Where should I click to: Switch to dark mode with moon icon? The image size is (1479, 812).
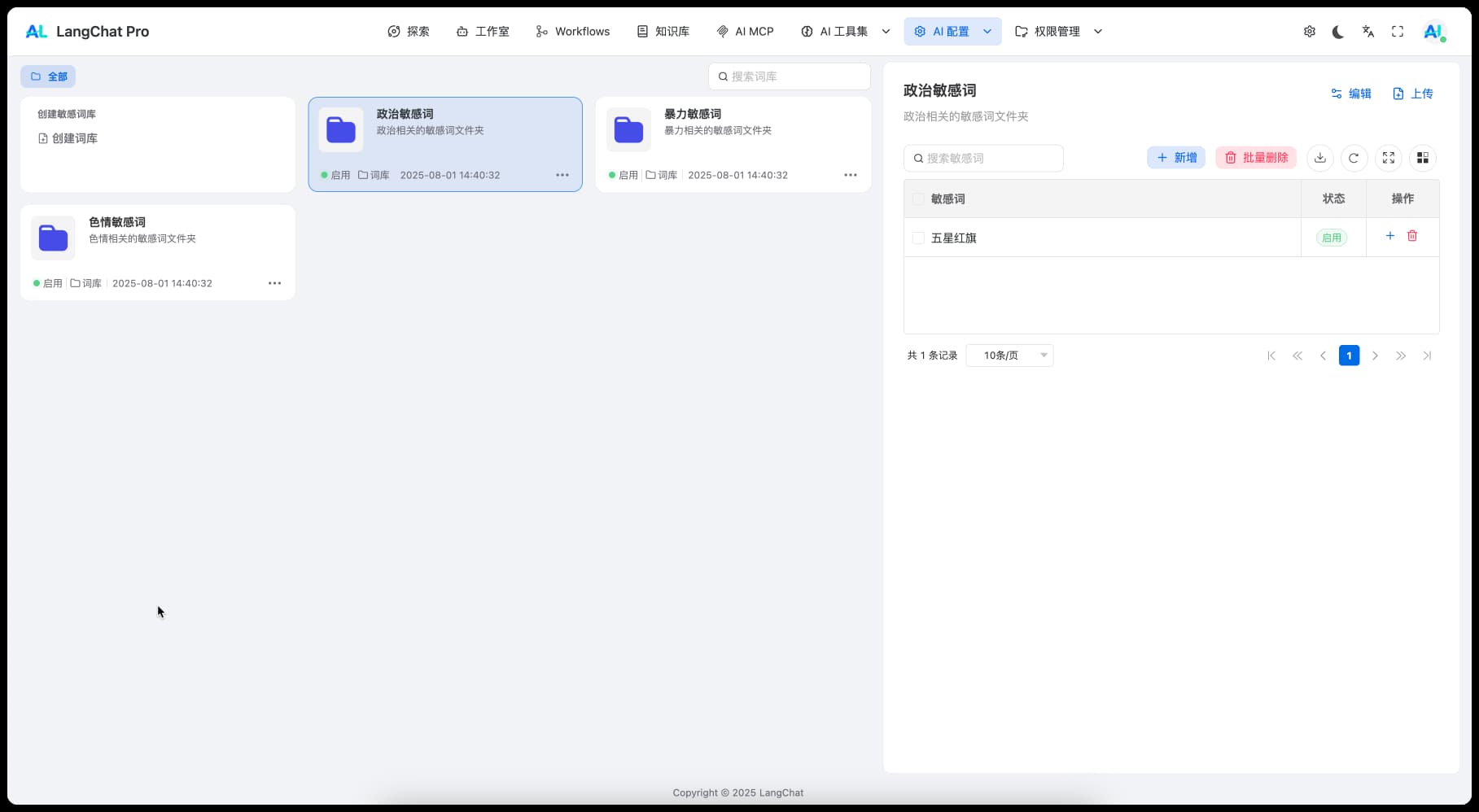tap(1338, 32)
